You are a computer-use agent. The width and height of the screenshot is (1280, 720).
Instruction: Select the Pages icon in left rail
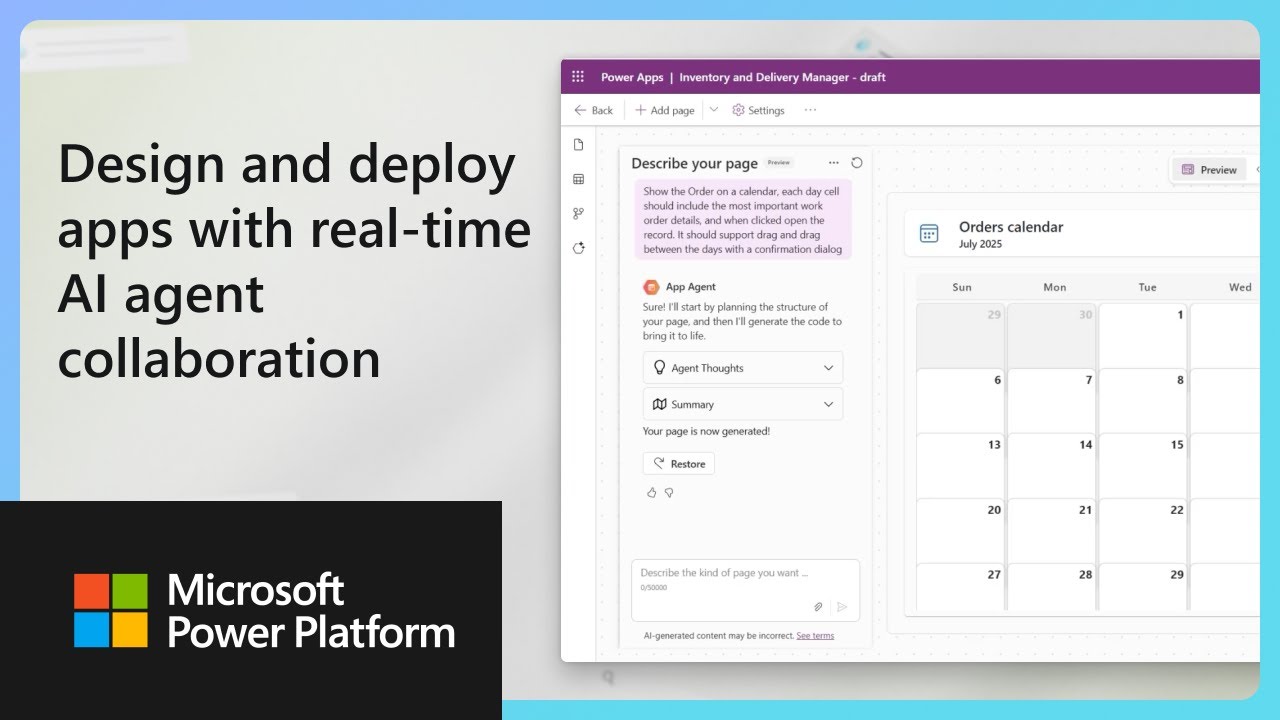click(578, 145)
